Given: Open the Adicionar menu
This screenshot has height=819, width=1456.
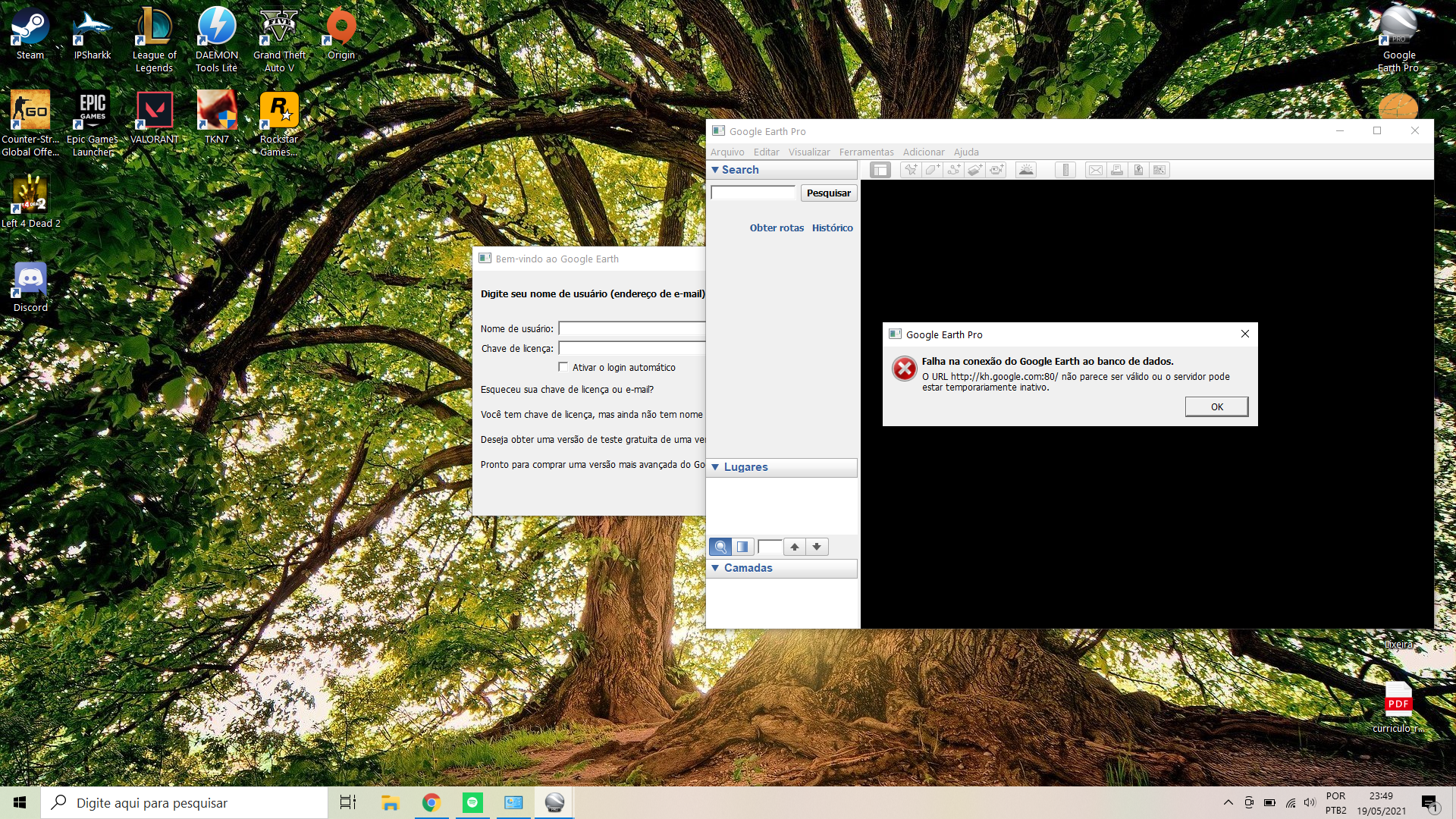Looking at the screenshot, I should (924, 152).
